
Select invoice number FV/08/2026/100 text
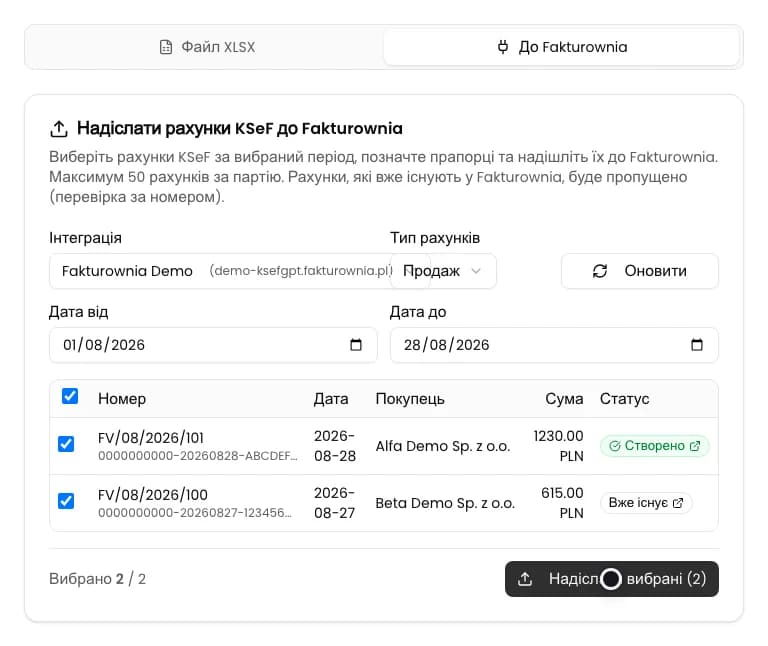coord(153,495)
